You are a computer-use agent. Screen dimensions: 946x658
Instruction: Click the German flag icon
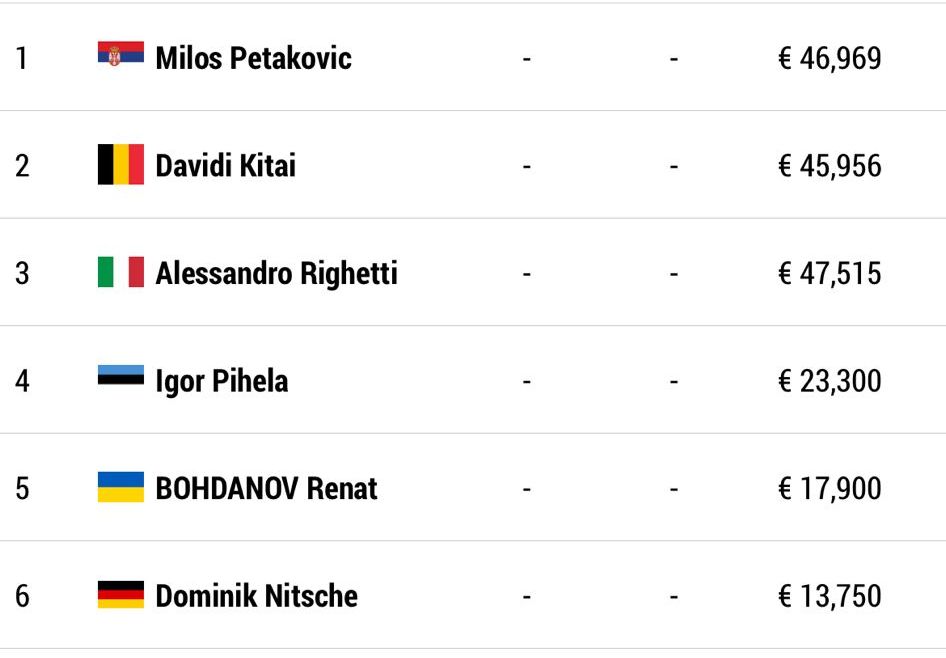[x=121, y=594]
